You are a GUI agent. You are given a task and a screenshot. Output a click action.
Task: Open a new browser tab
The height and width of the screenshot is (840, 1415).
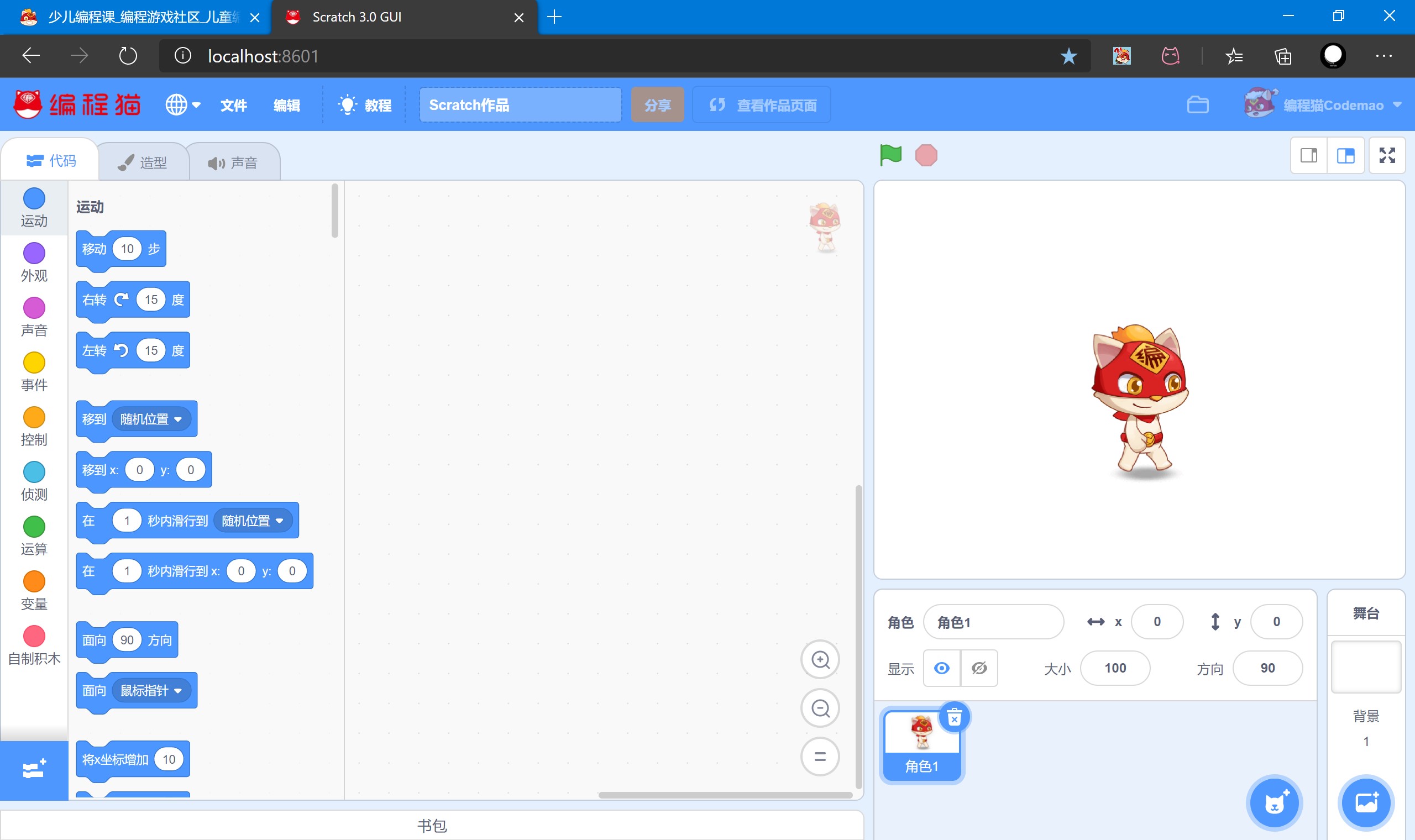555,17
